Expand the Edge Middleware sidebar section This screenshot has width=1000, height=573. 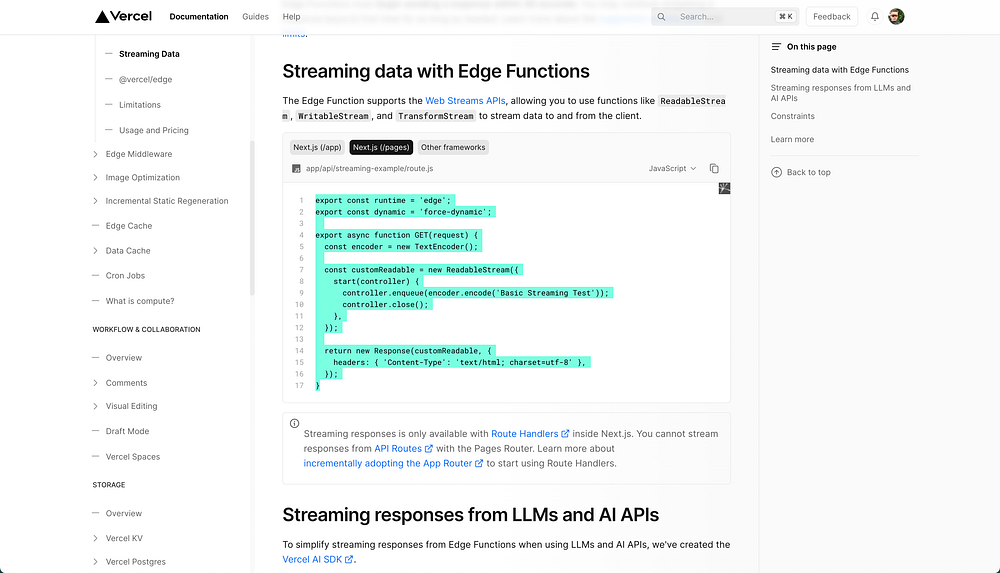click(x=95, y=154)
